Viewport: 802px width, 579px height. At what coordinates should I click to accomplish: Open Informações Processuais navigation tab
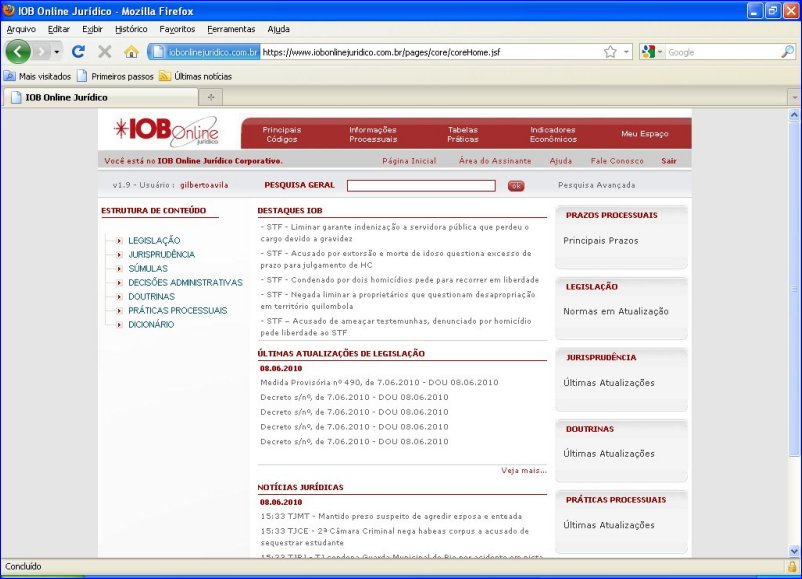(373, 134)
